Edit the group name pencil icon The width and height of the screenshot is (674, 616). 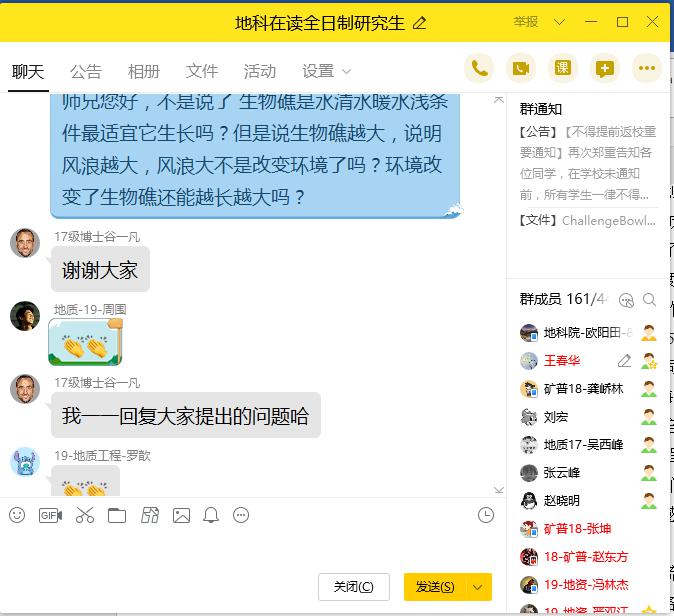(x=419, y=22)
